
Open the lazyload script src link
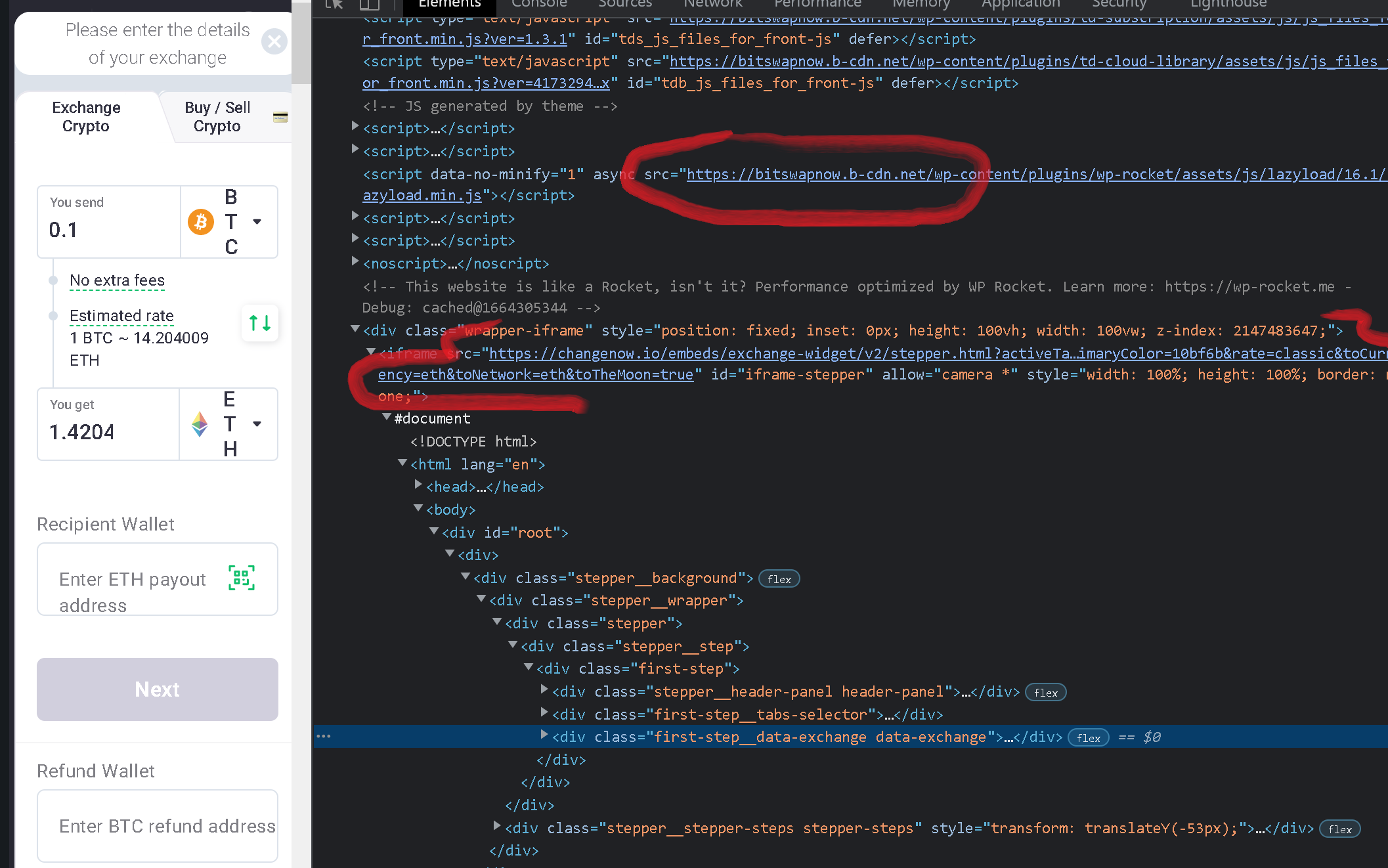[x=1037, y=174]
